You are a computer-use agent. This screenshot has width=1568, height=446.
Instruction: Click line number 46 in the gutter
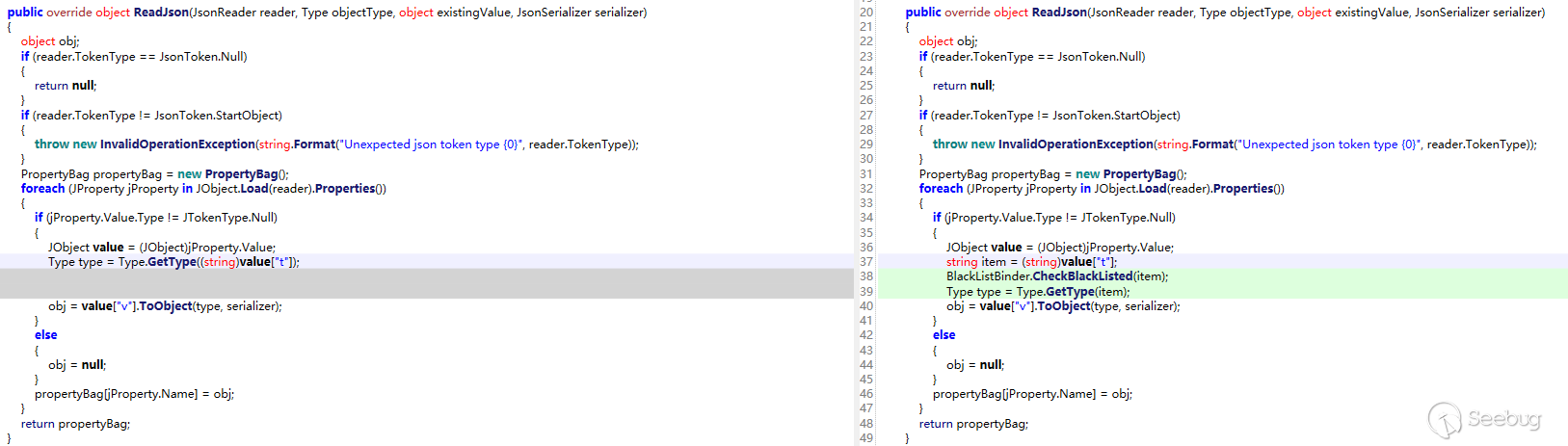pos(865,394)
